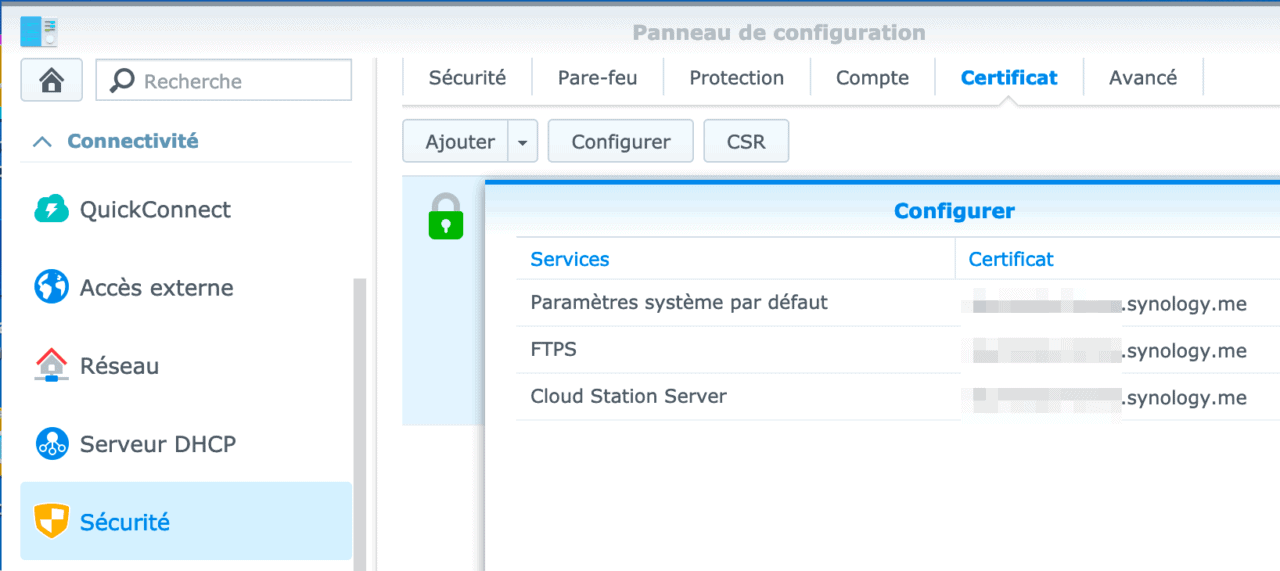Collapse the Connectivité section
Screen dimensions: 1280x571
point(42,141)
